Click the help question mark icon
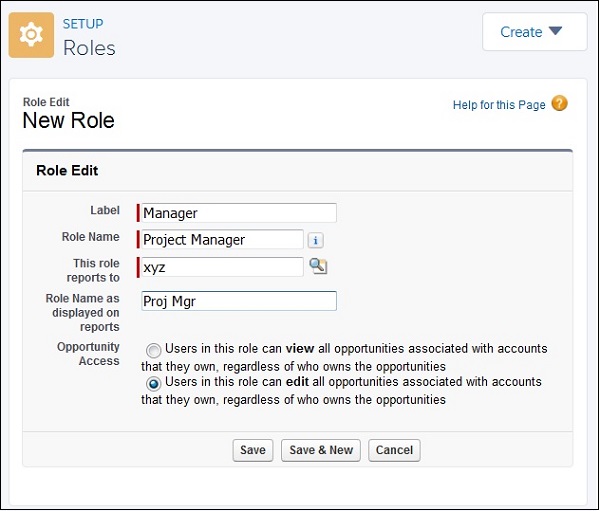 559,104
